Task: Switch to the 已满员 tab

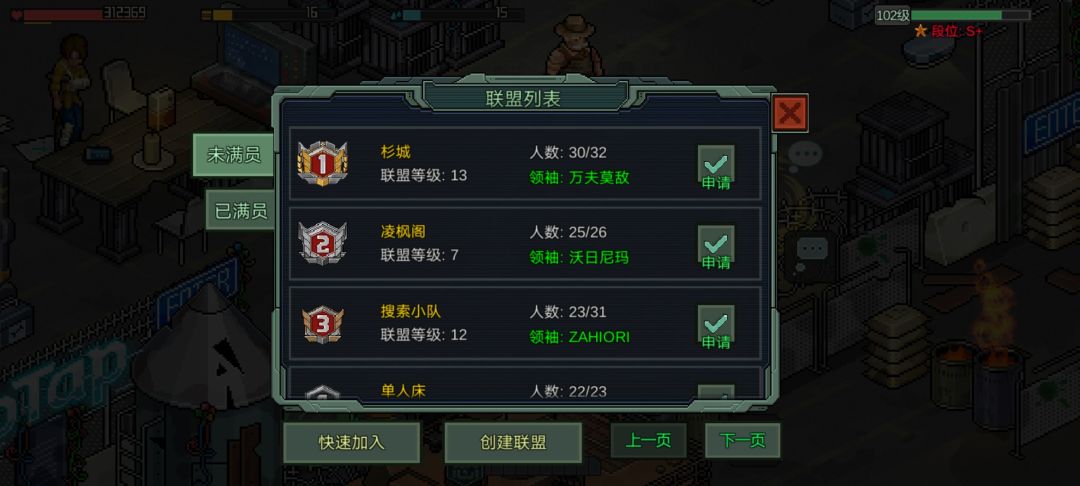Action: [240, 211]
